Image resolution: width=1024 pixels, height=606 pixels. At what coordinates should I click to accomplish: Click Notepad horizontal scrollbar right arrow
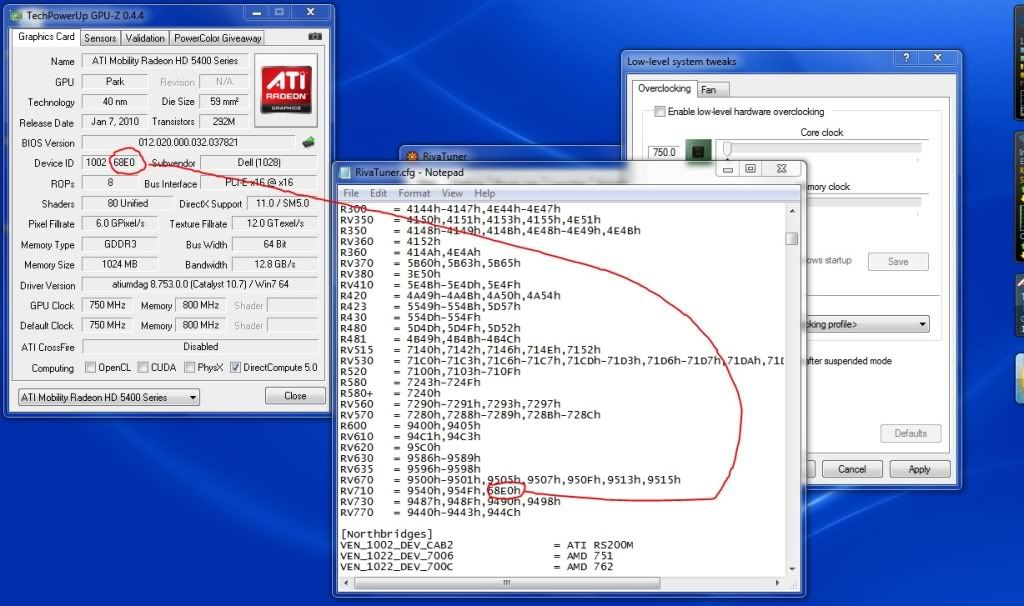(777, 582)
